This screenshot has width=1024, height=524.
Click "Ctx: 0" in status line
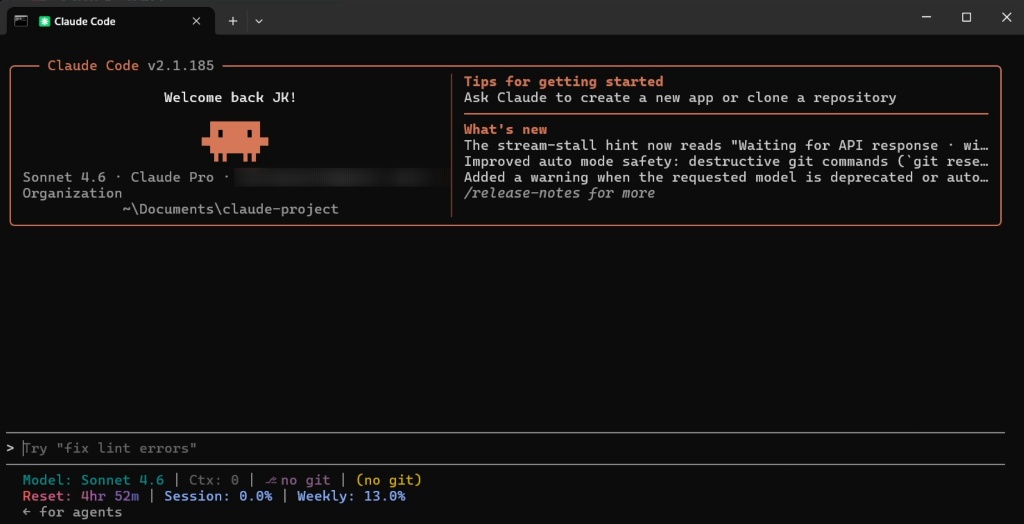214,480
